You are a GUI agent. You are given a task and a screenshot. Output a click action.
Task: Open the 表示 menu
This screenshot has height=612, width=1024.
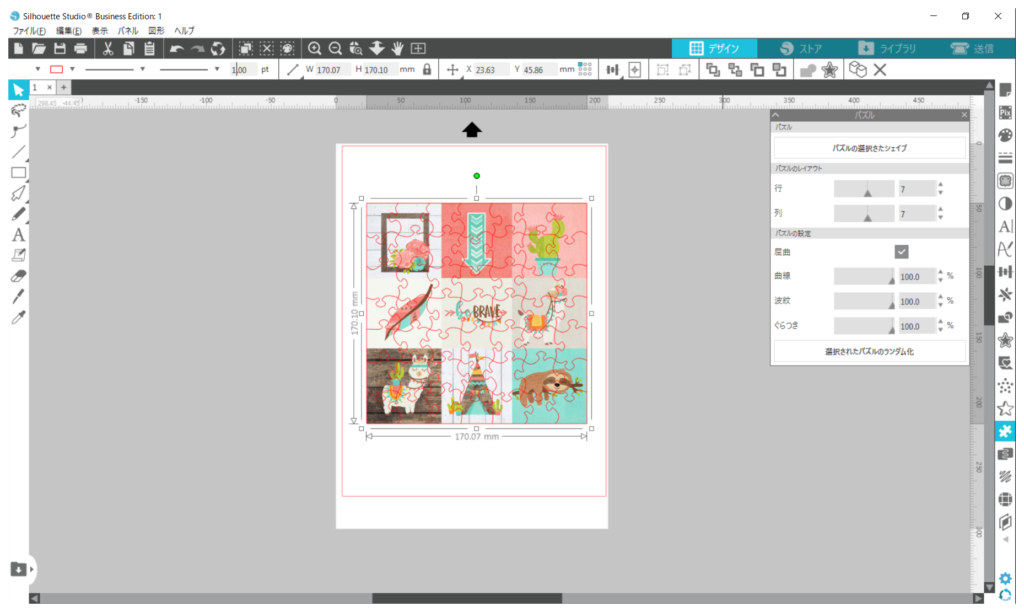coord(100,31)
